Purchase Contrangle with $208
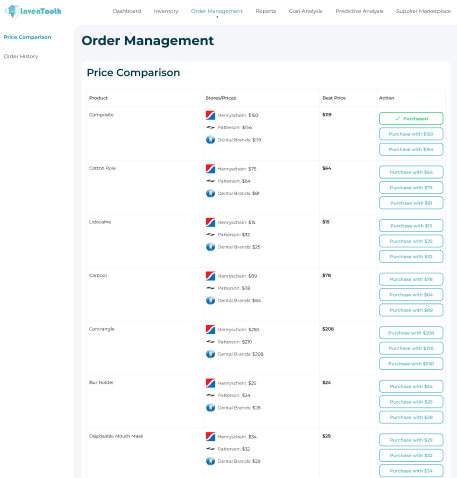This screenshot has height=478, width=457. pos(411,333)
